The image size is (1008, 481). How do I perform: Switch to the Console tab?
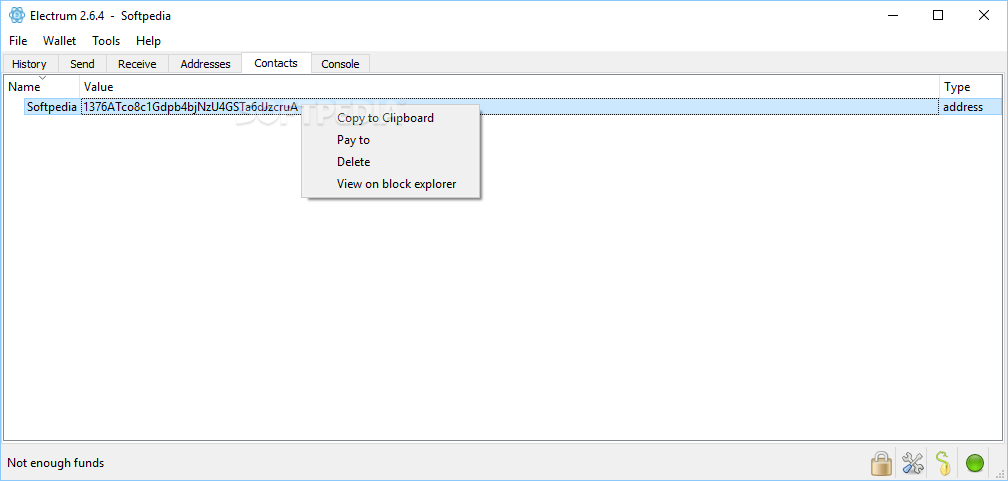(x=340, y=64)
